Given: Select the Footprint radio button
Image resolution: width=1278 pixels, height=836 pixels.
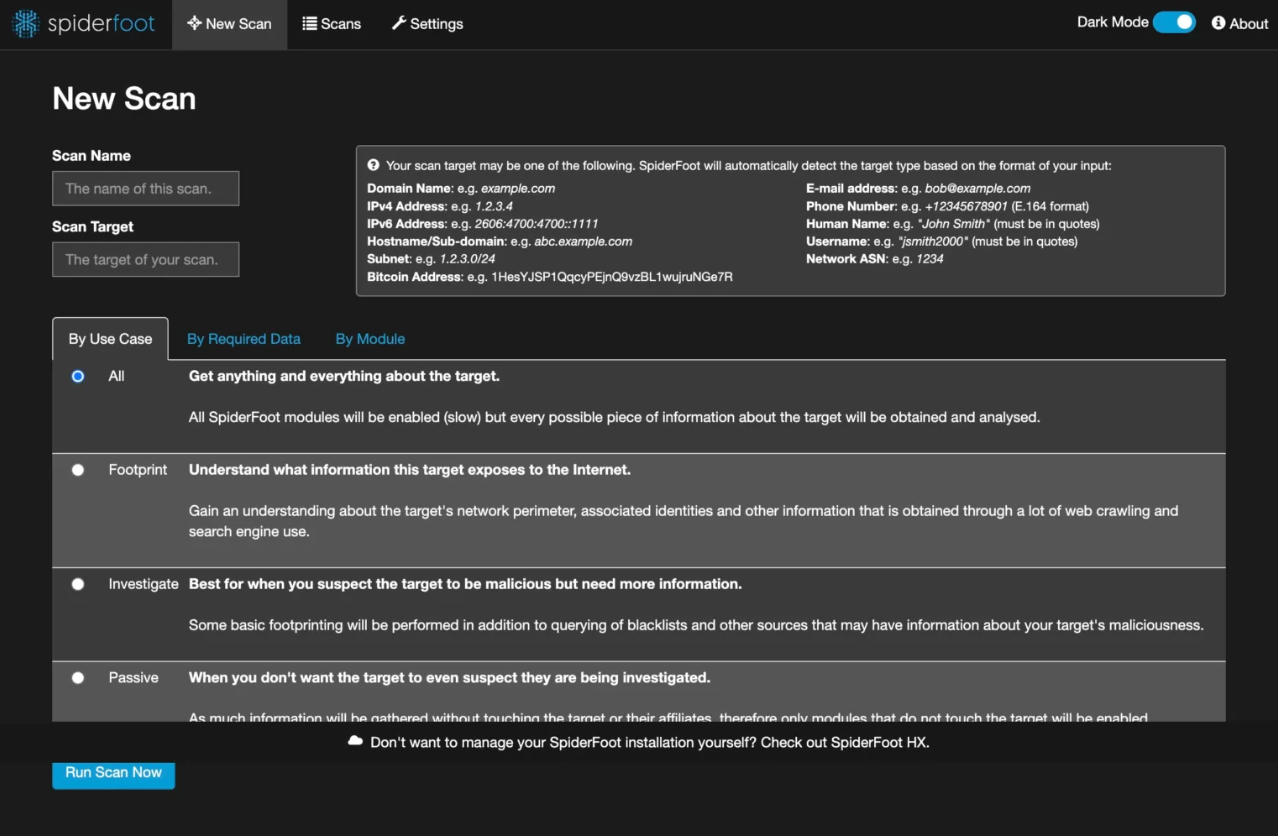Looking at the screenshot, I should pyautogui.click(x=78, y=470).
